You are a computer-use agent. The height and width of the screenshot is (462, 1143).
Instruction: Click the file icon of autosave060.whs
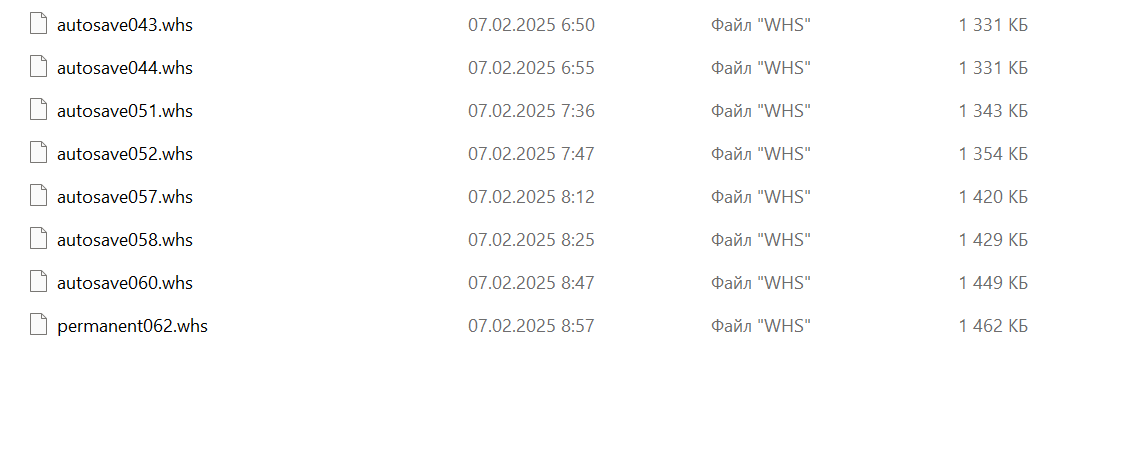click(x=39, y=282)
